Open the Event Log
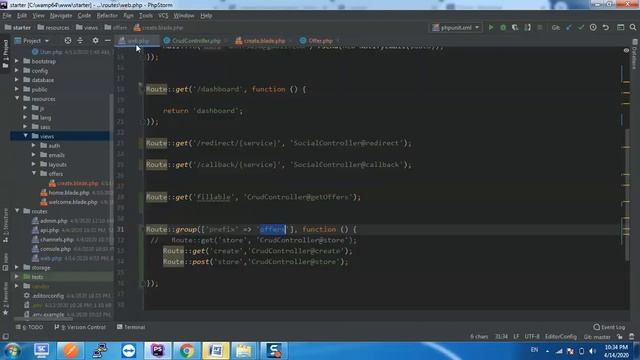 click(x=609, y=327)
